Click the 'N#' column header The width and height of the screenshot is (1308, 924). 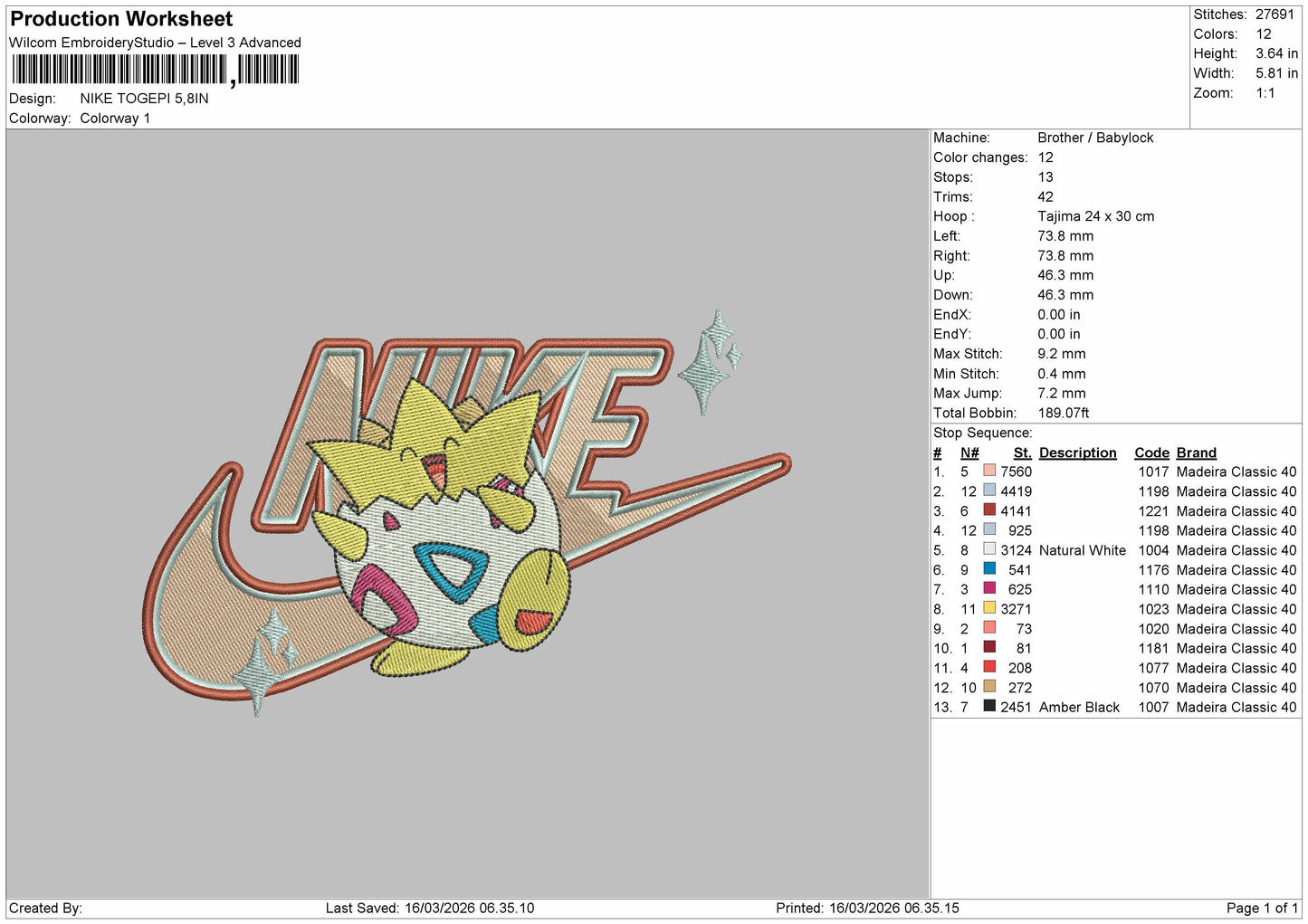969,452
